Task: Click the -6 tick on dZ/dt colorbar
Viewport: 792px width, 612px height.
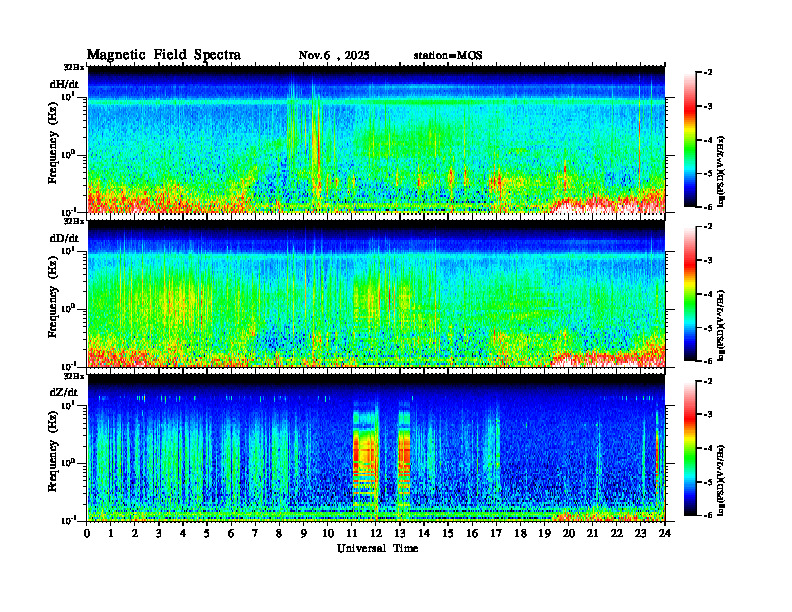Action: click(708, 515)
